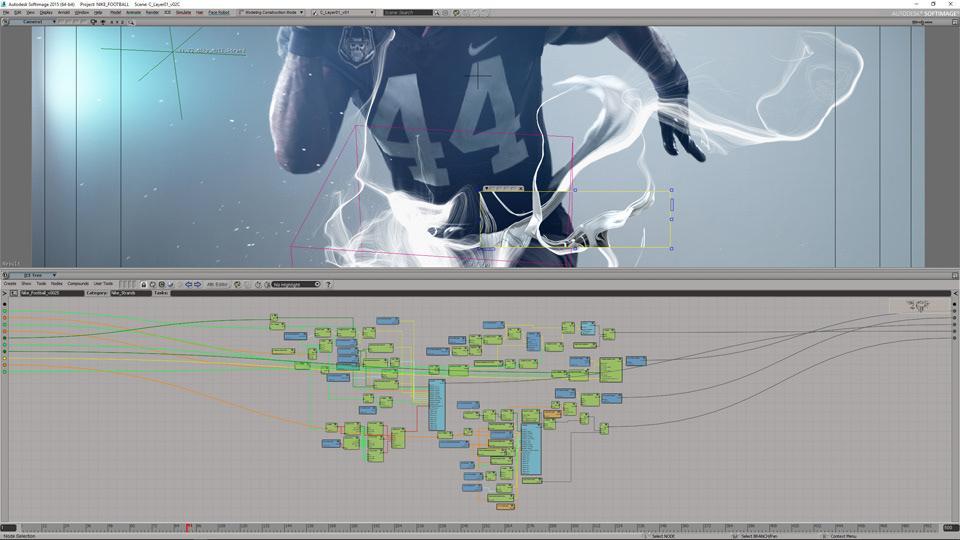960x540 pixels.
Task: Click the Category field Nike_Strands
Action: [131, 293]
